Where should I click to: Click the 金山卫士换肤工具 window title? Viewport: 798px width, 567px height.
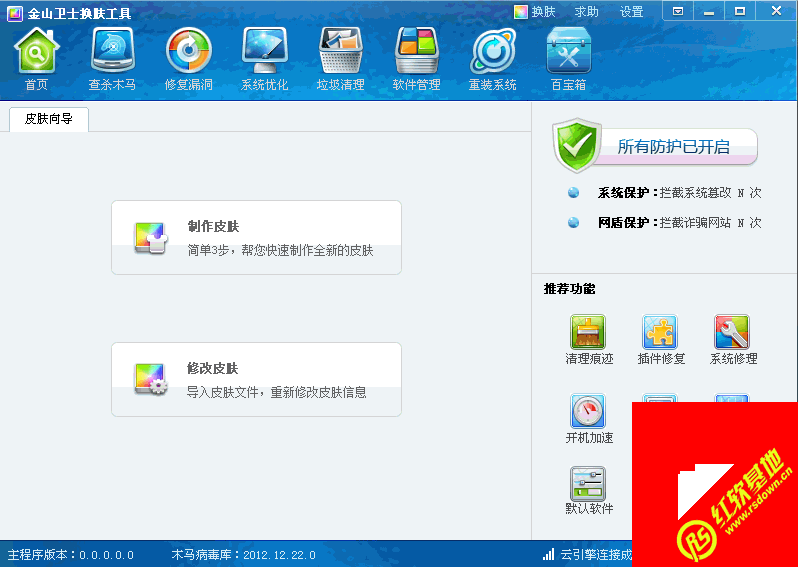79,13
